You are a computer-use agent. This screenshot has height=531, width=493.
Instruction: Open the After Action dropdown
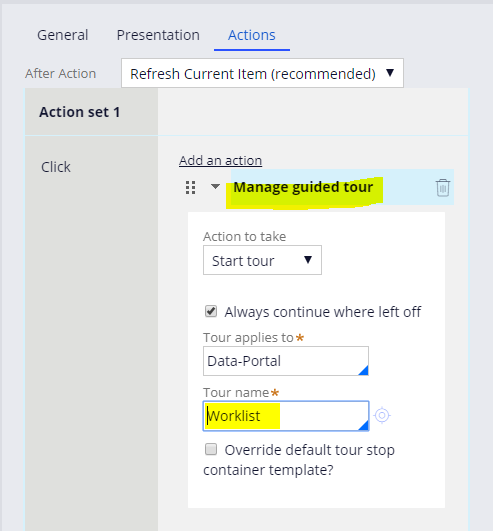[x=262, y=73]
